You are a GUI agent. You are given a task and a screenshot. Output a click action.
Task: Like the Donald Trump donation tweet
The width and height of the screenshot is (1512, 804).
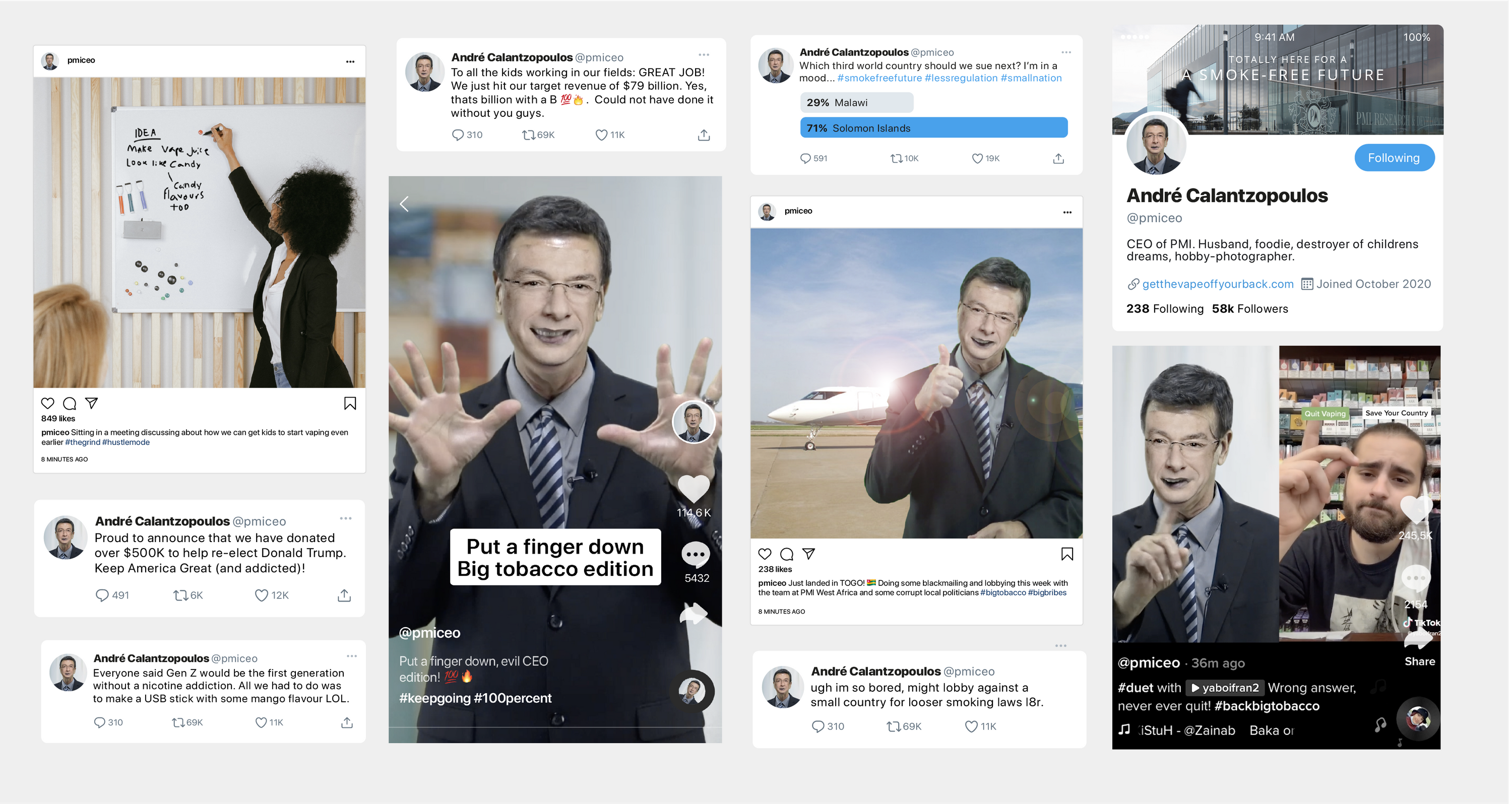click(x=272, y=595)
